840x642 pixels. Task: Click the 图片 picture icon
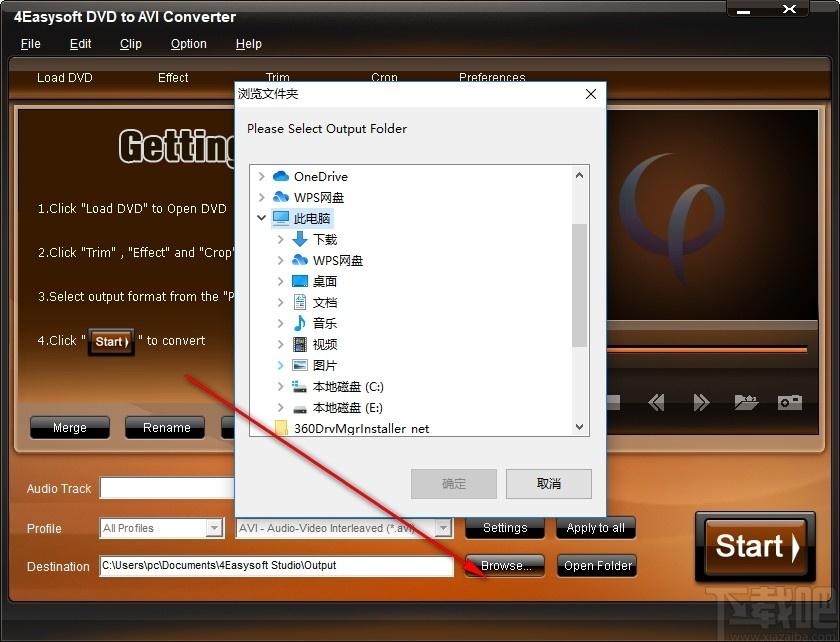click(x=300, y=365)
